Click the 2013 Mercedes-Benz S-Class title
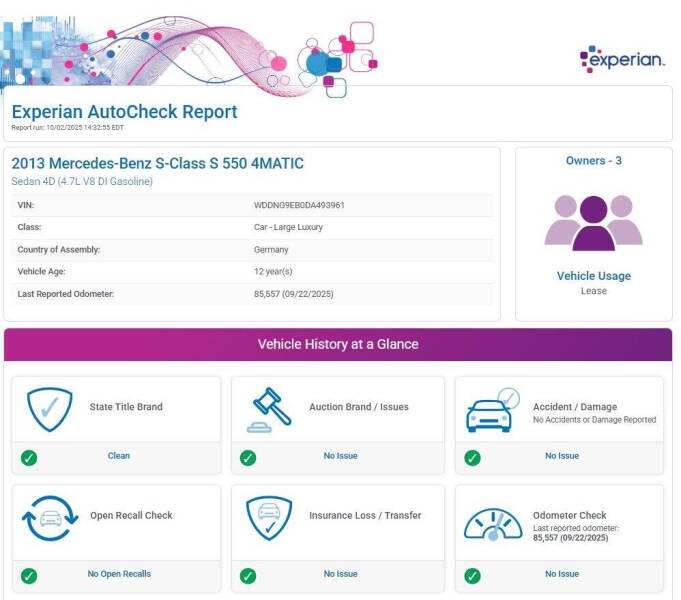 157,164
